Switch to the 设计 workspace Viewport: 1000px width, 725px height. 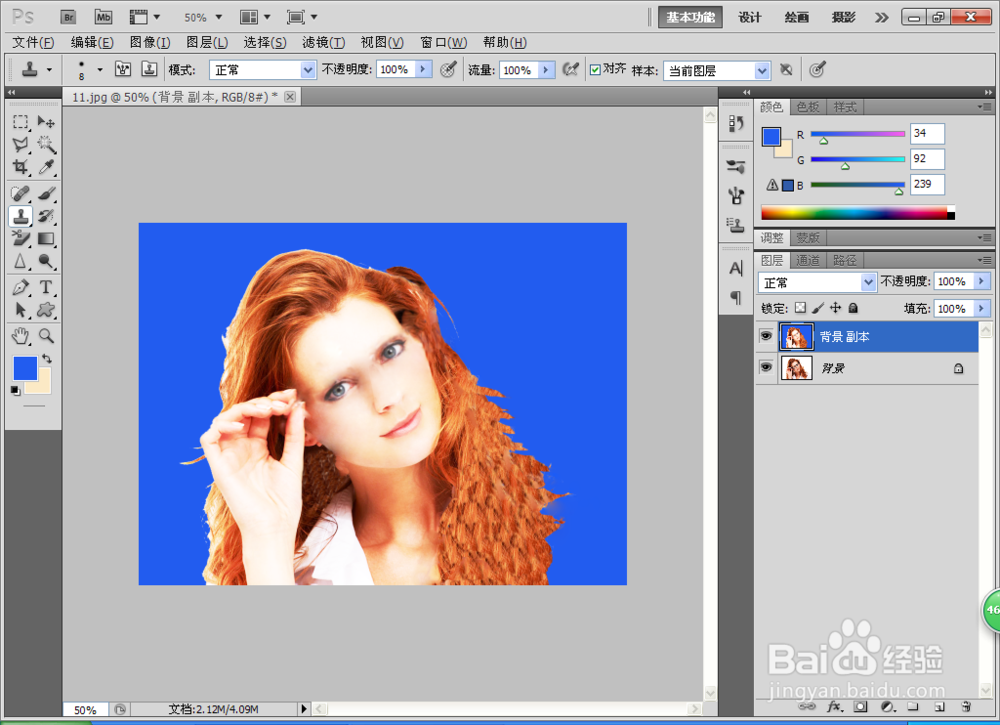coord(750,17)
